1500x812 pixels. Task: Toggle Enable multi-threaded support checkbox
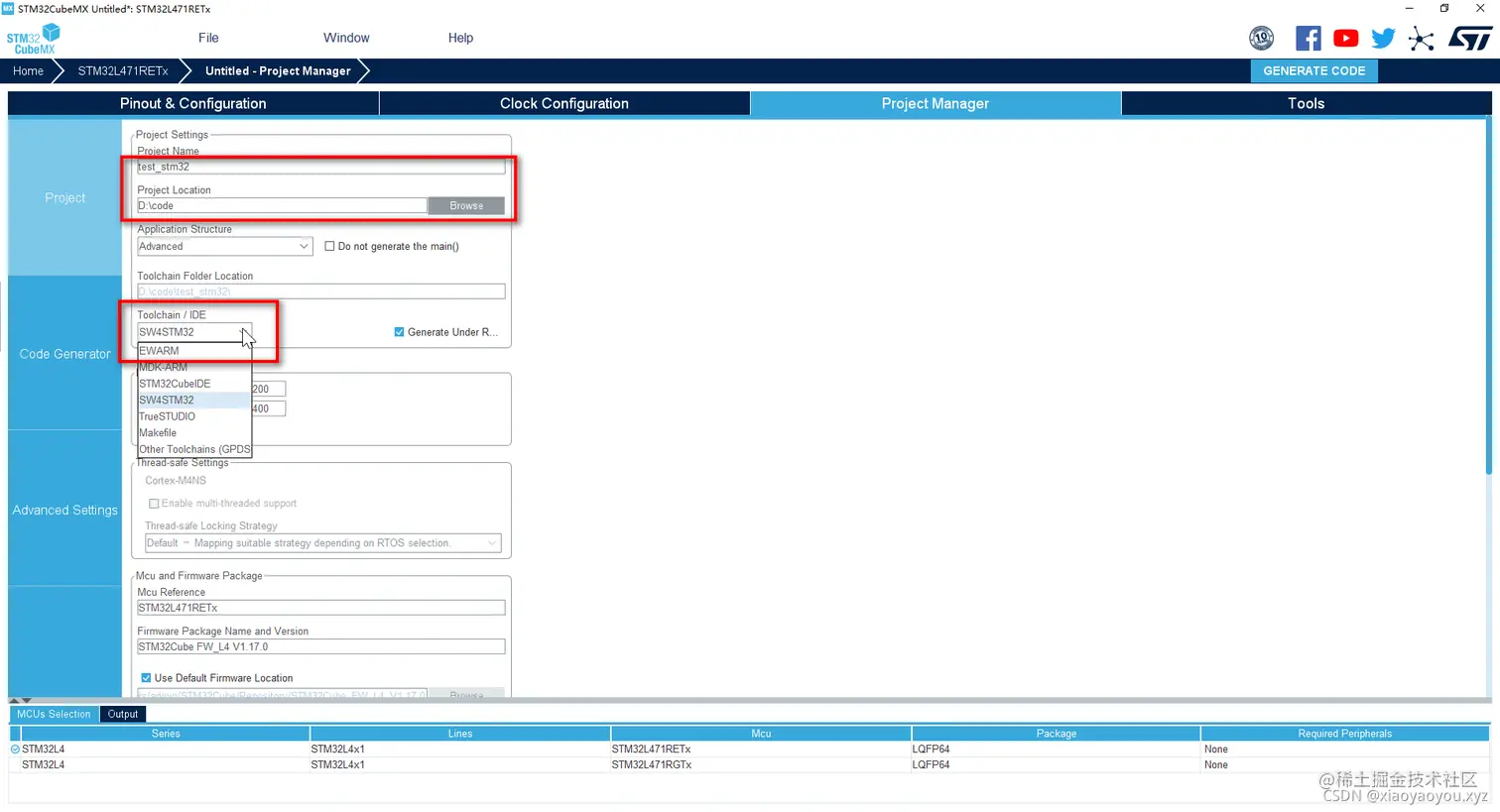tap(154, 504)
